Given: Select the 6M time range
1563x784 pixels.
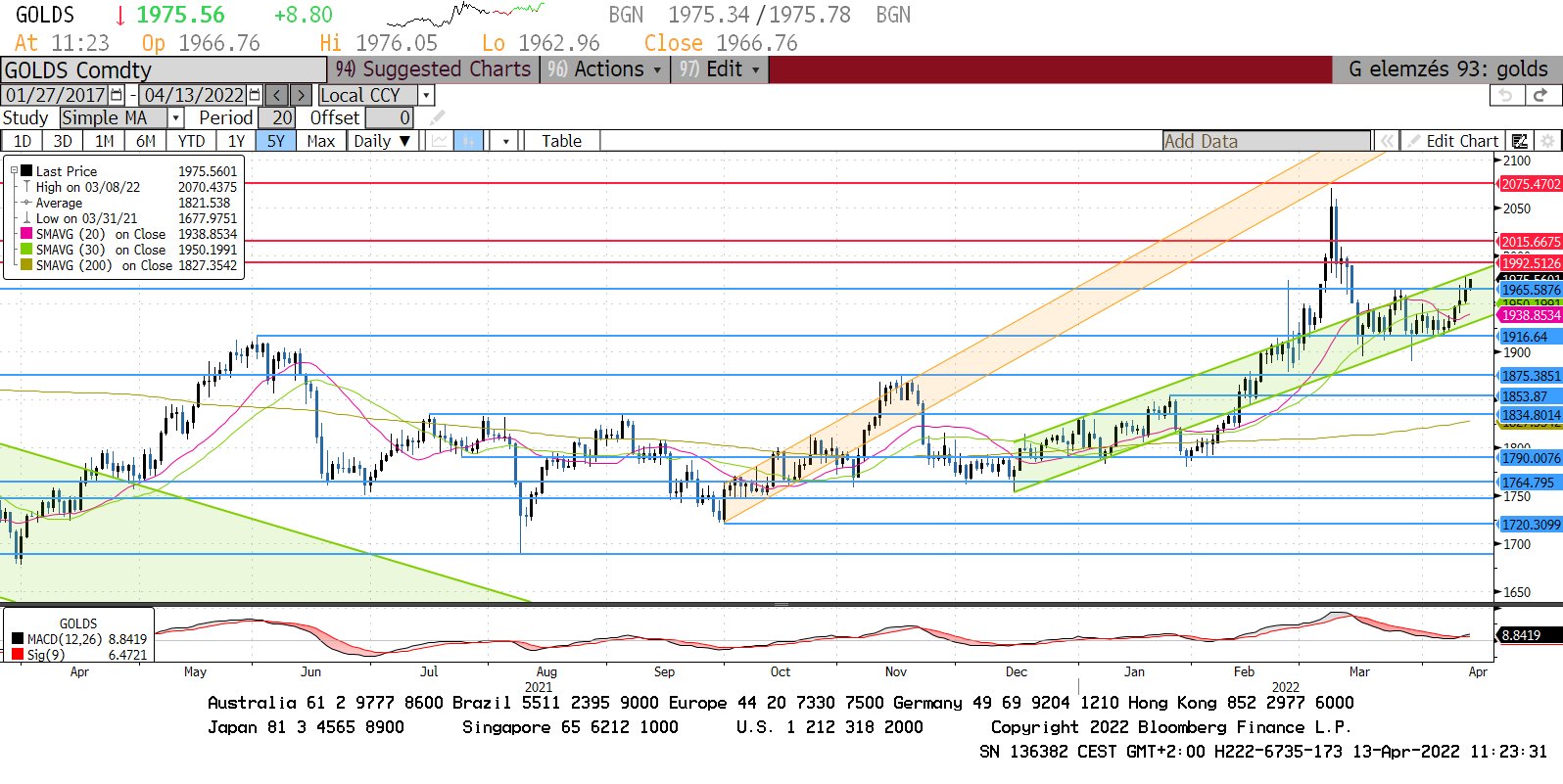Looking at the screenshot, I should click(x=146, y=141).
